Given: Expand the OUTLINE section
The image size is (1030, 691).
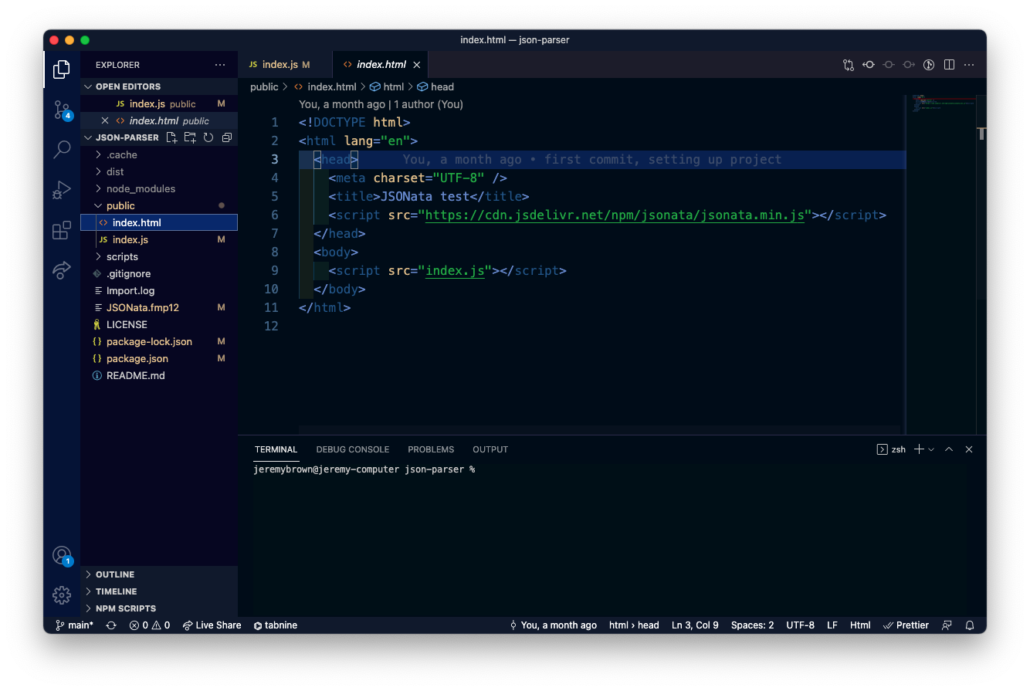Looking at the screenshot, I should point(115,574).
